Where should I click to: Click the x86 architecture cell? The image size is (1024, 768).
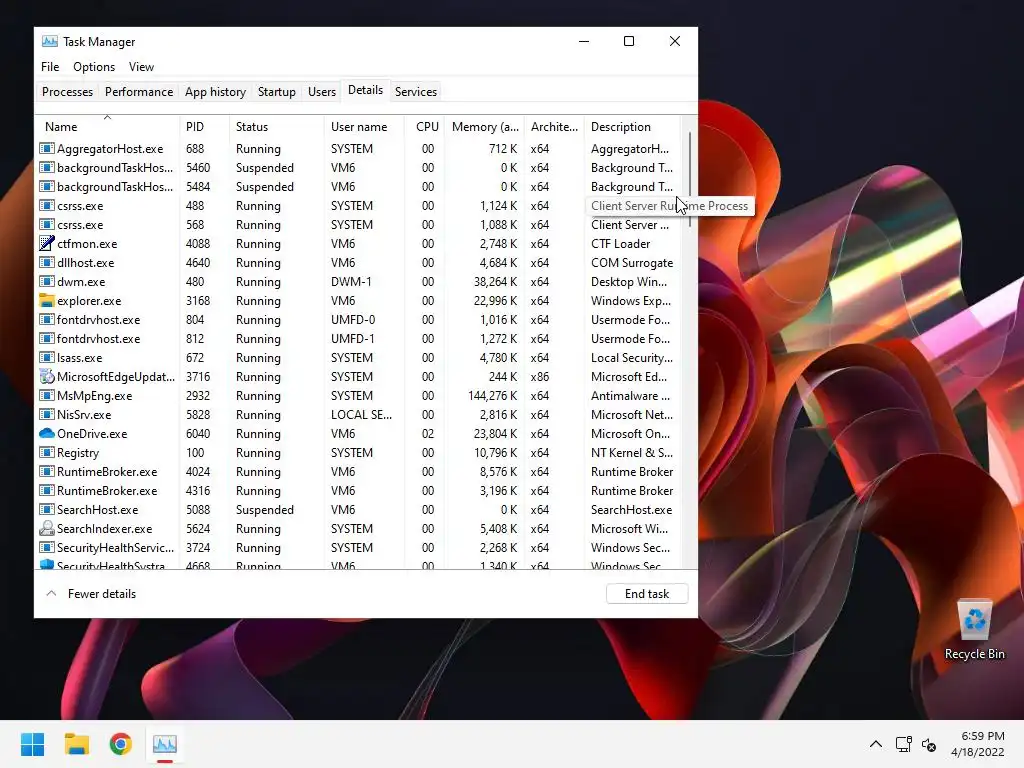coord(539,377)
